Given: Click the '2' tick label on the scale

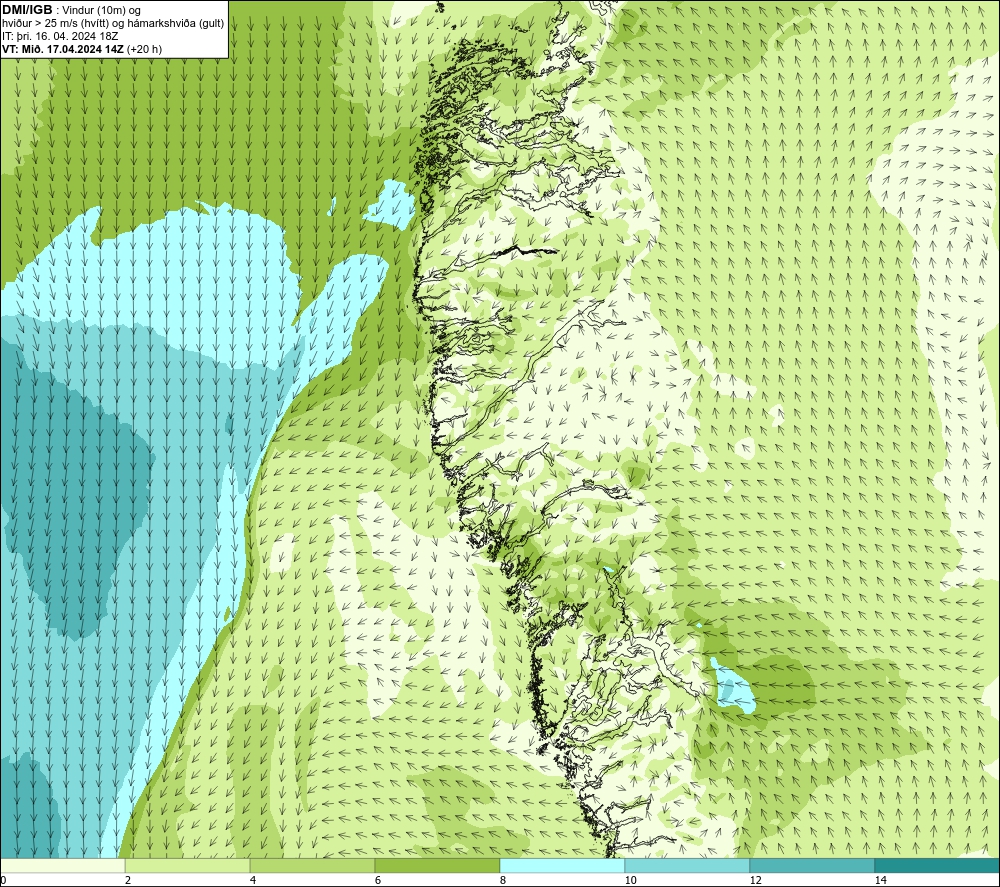Looking at the screenshot, I should click(x=128, y=880).
